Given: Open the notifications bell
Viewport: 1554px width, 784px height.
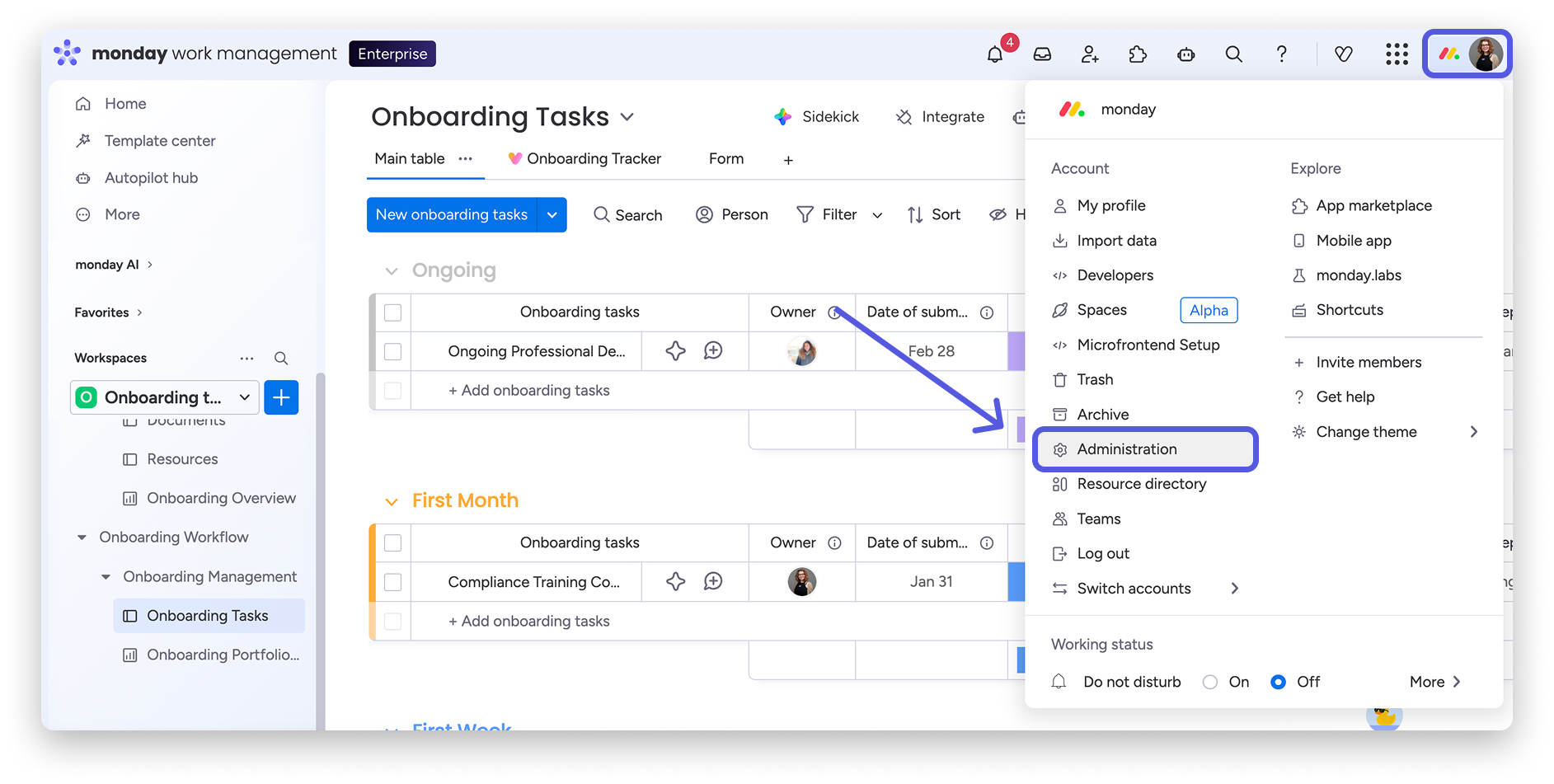Looking at the screenshot, I should [995, 54].
